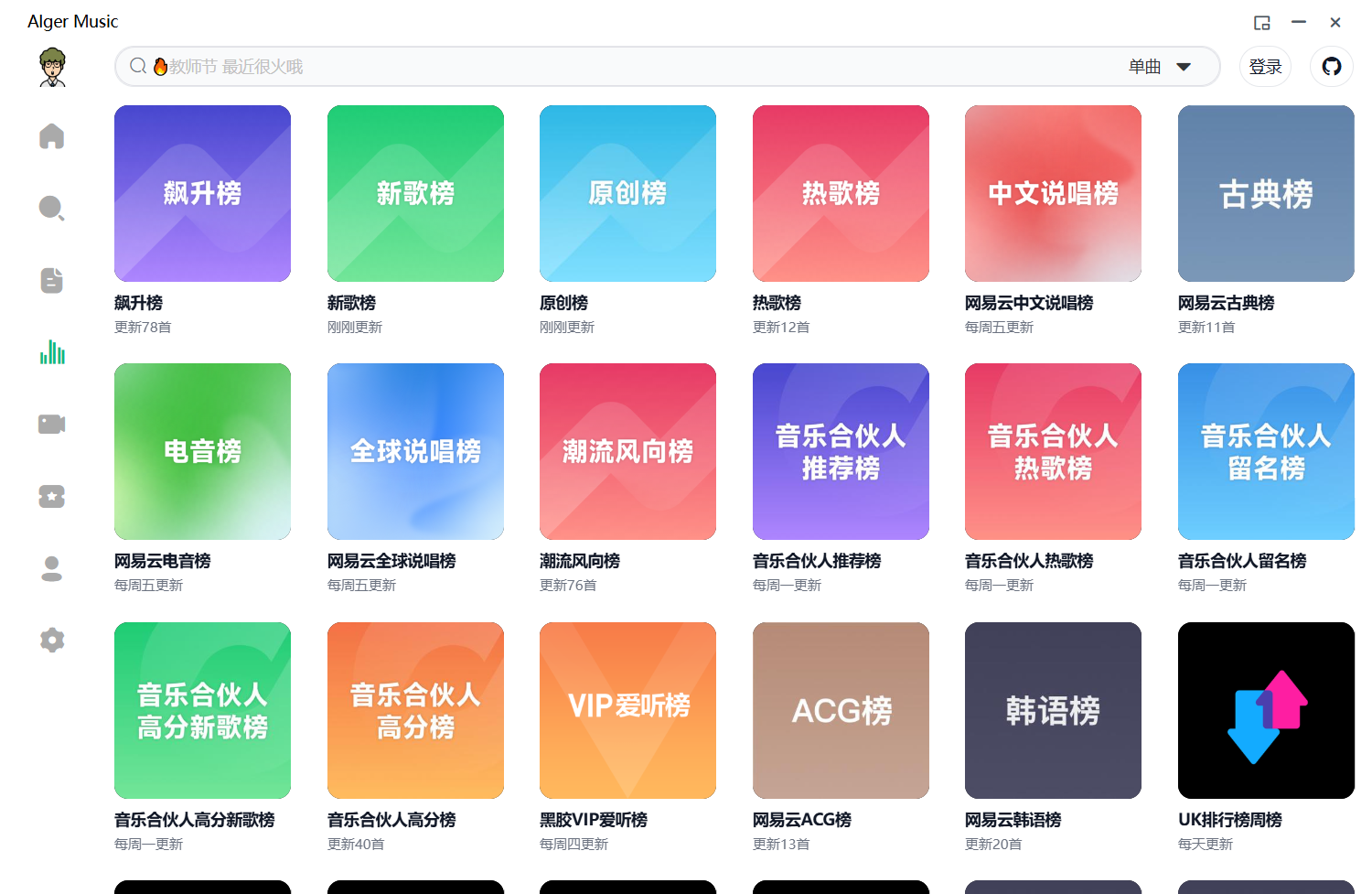
Task: Click the UK排行榜周榜 title text
Action: [x=1230, y=820]
